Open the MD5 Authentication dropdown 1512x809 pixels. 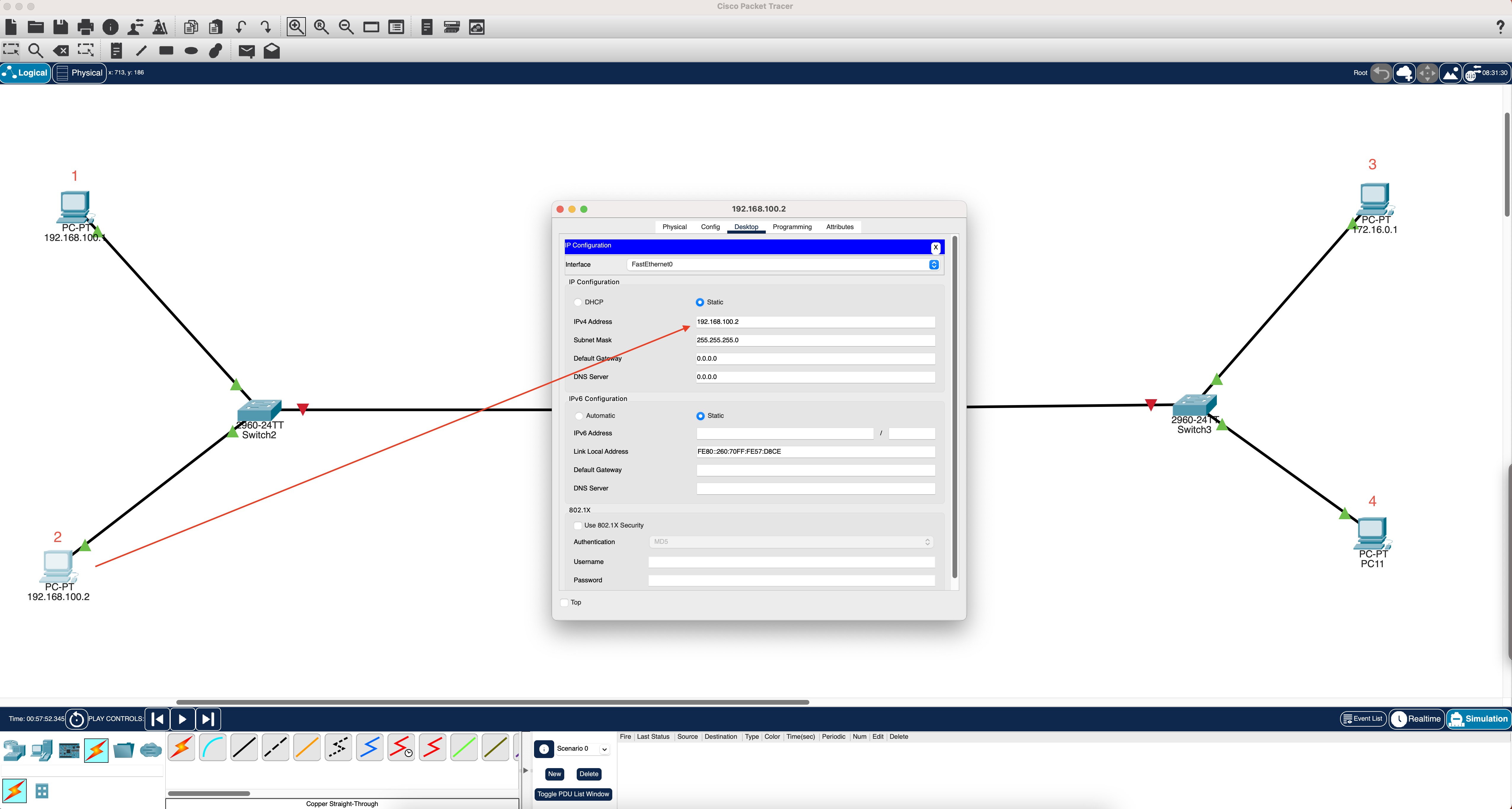(791, 542)
